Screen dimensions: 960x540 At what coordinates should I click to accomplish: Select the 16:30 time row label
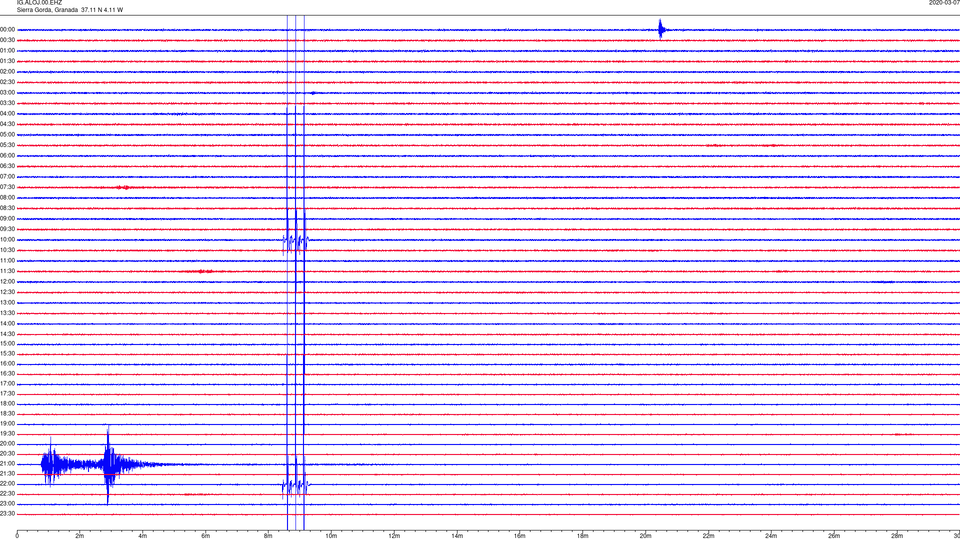(8, 373)
